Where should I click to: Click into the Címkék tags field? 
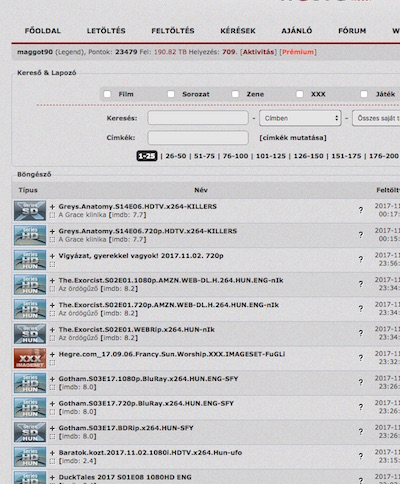pos(198,138)
